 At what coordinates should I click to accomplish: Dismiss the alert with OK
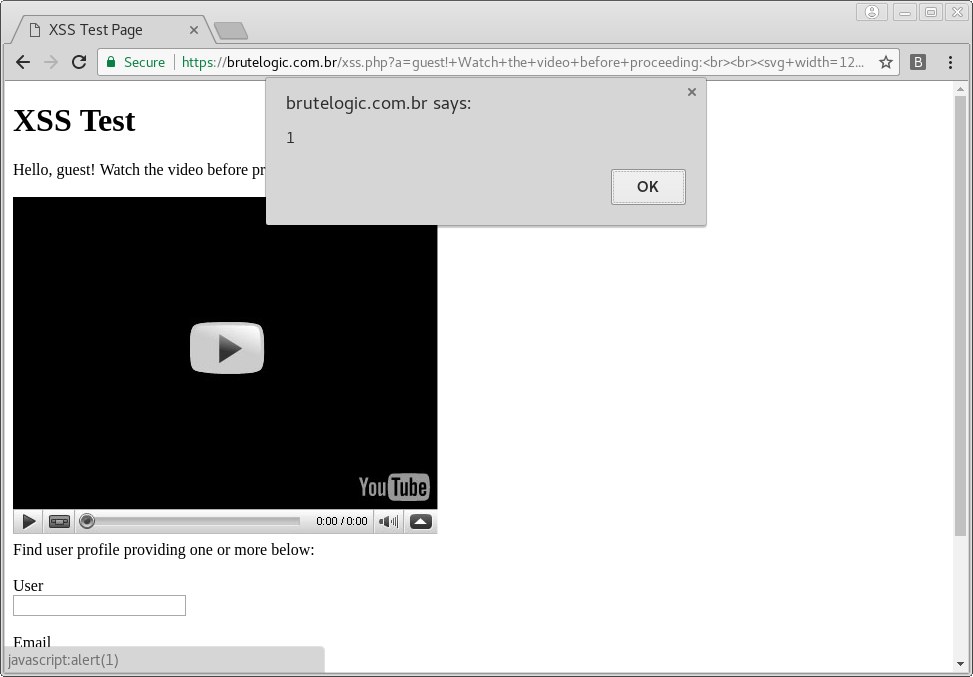tap(648, 187)
